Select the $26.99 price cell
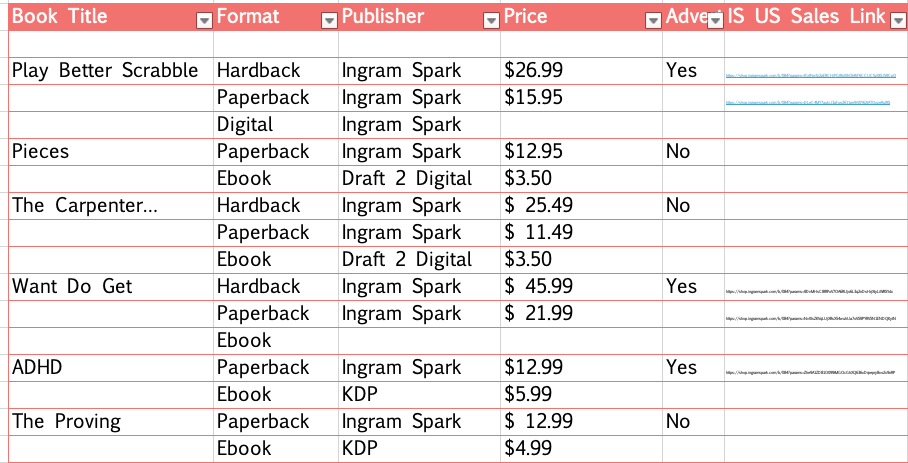Screen dimensions: 908x463 coord(581,71)
